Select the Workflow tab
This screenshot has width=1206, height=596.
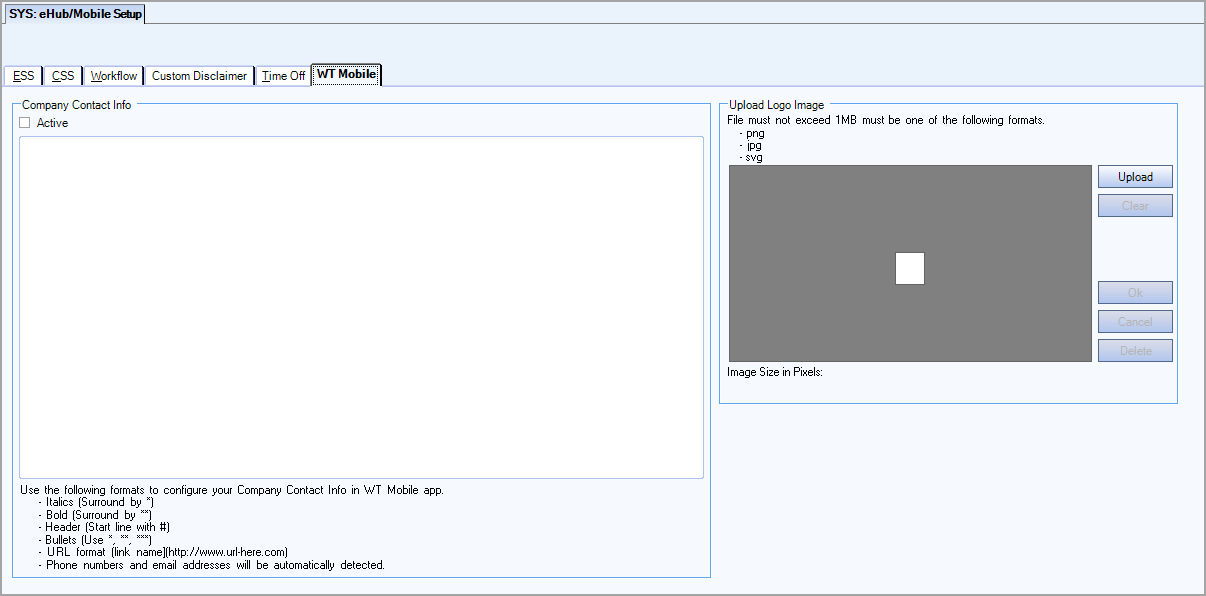tap(112, 75)
